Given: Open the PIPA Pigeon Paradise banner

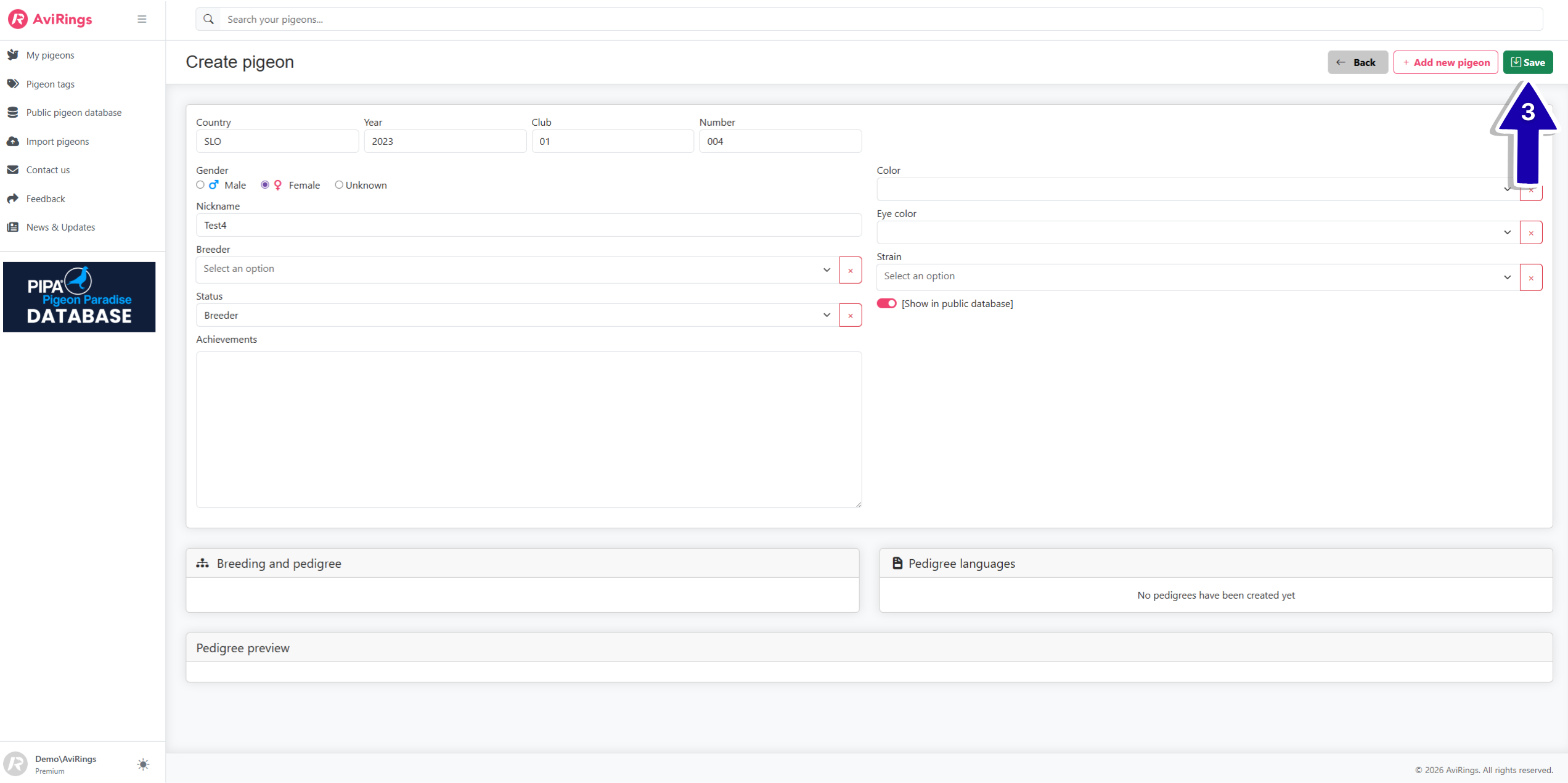Looking at the screenshot, I should point(79,297).
